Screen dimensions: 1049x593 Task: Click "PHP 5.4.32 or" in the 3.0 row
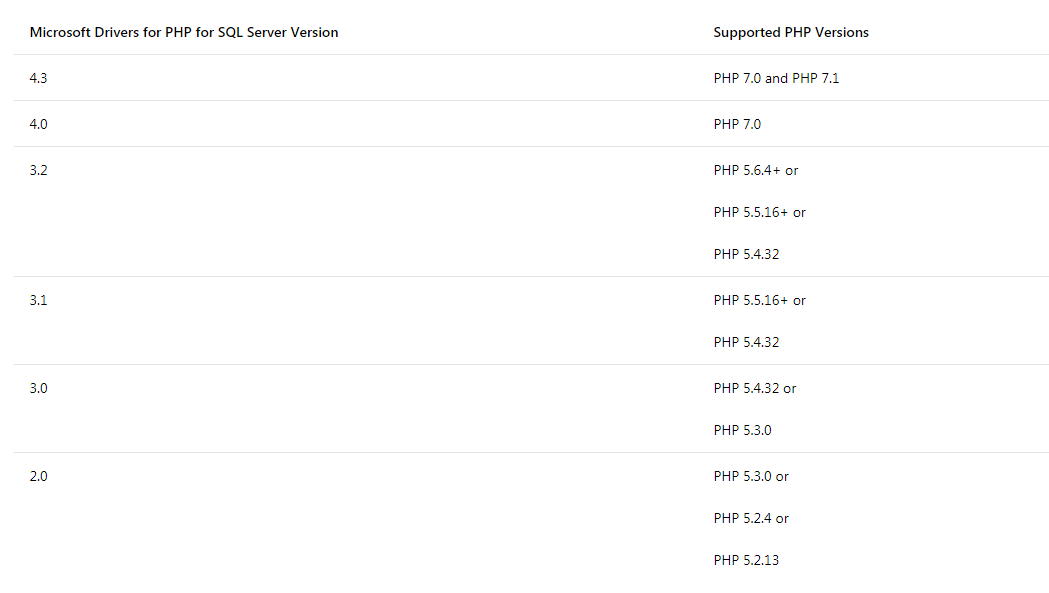[x=755, y=388]
